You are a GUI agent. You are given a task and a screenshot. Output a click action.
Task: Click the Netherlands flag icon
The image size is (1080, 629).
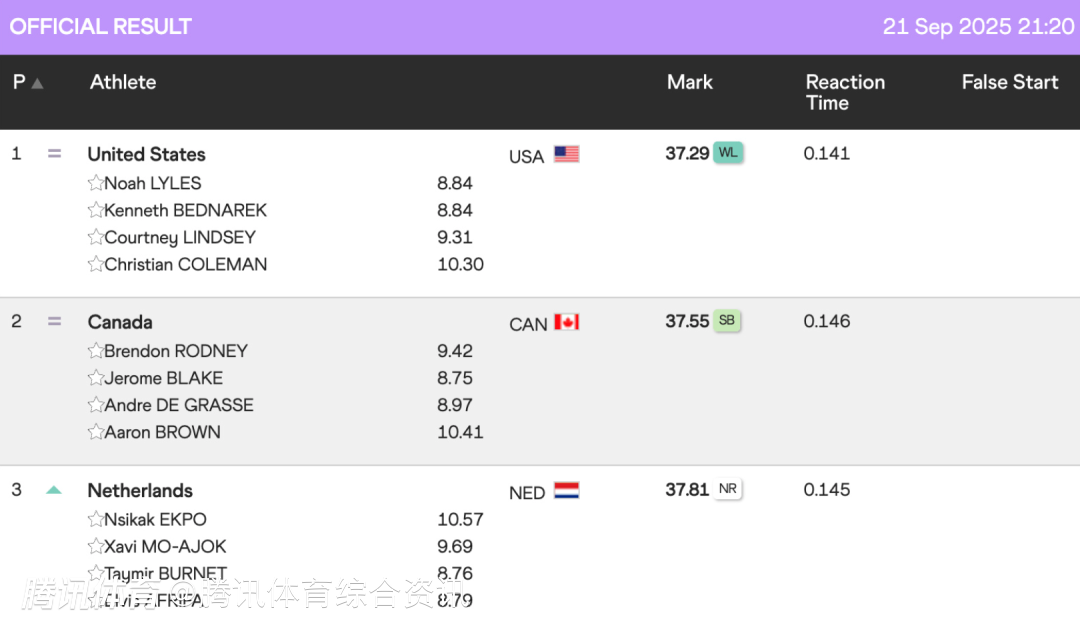[x=567, y=490]
